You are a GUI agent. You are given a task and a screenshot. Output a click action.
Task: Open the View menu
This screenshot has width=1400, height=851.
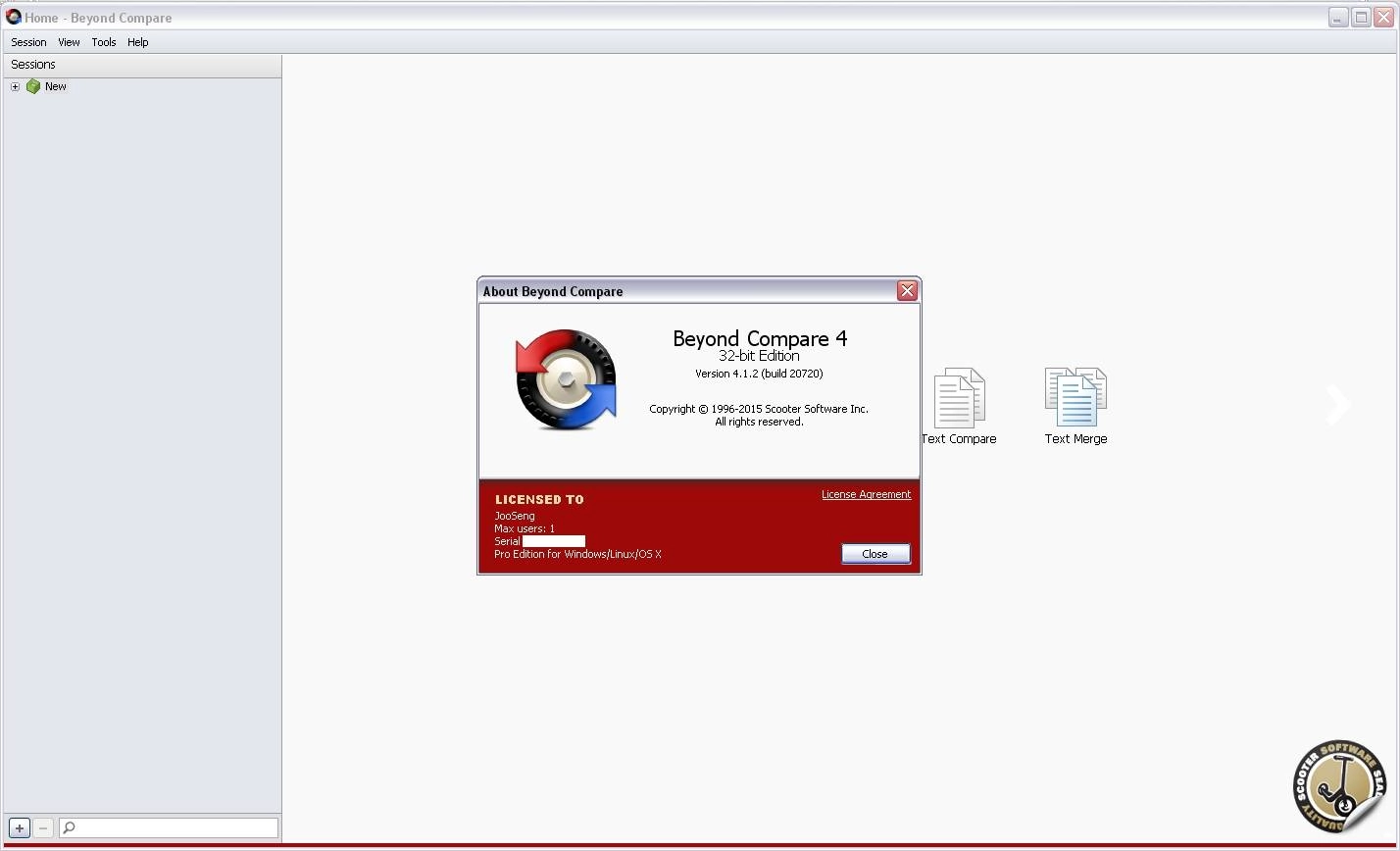tap(69, 42)
